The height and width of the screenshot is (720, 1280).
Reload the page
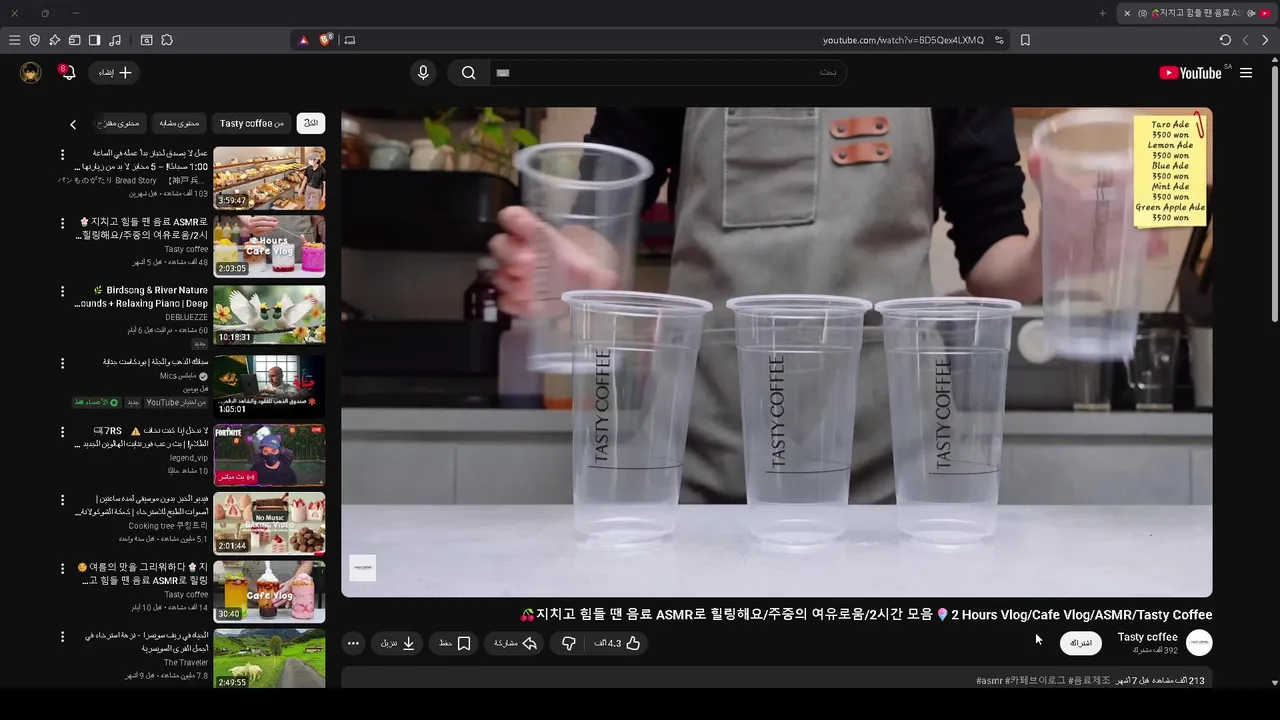pyautogui.click(x=1225, y=40)
